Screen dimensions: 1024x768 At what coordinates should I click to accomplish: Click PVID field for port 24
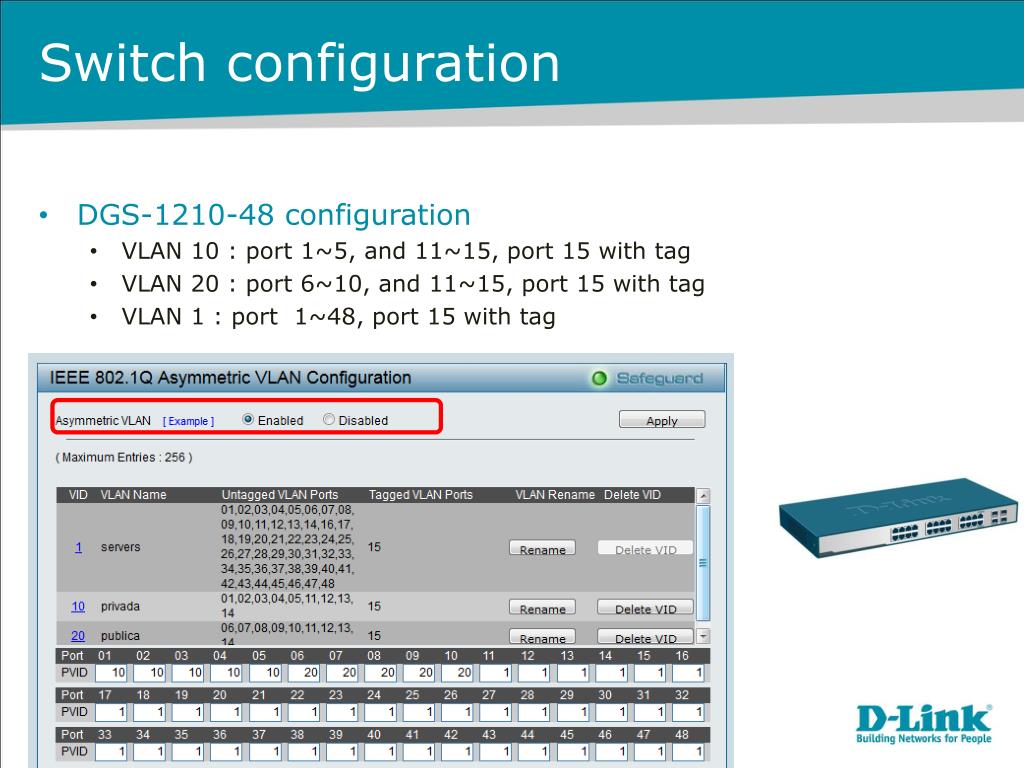click(380, 712)
